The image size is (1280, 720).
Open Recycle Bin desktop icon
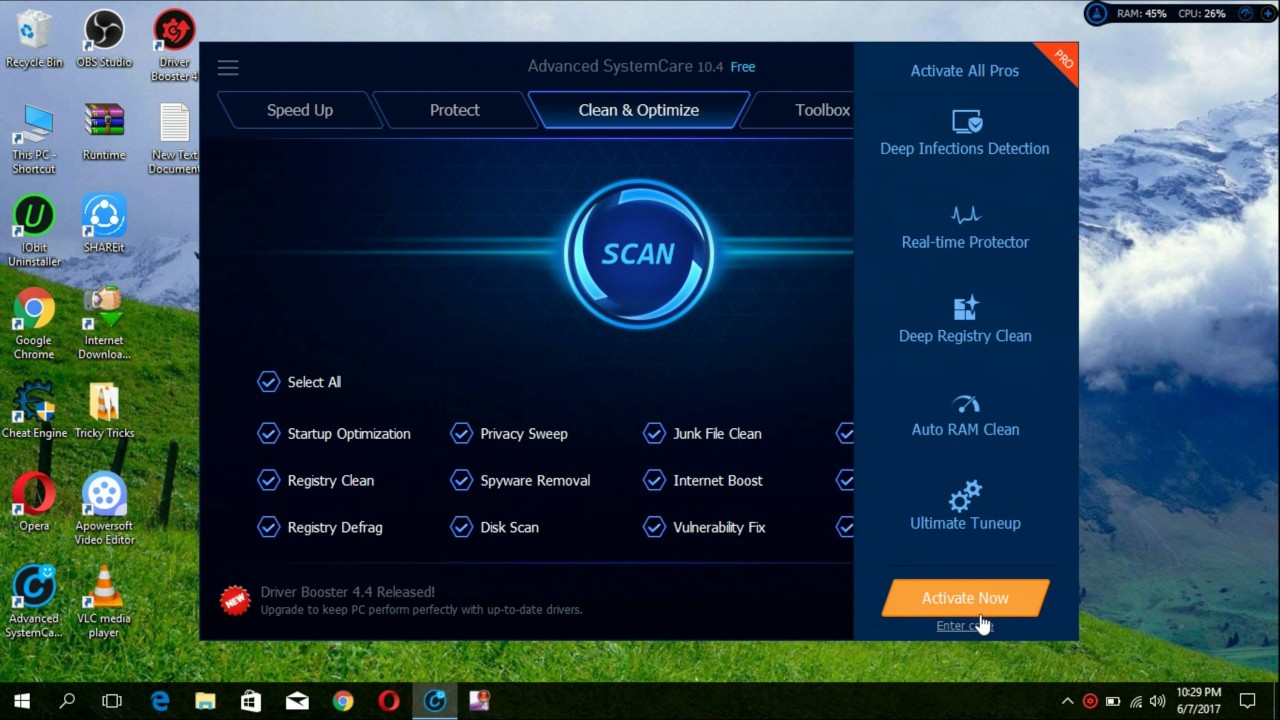tap(34, 40)
